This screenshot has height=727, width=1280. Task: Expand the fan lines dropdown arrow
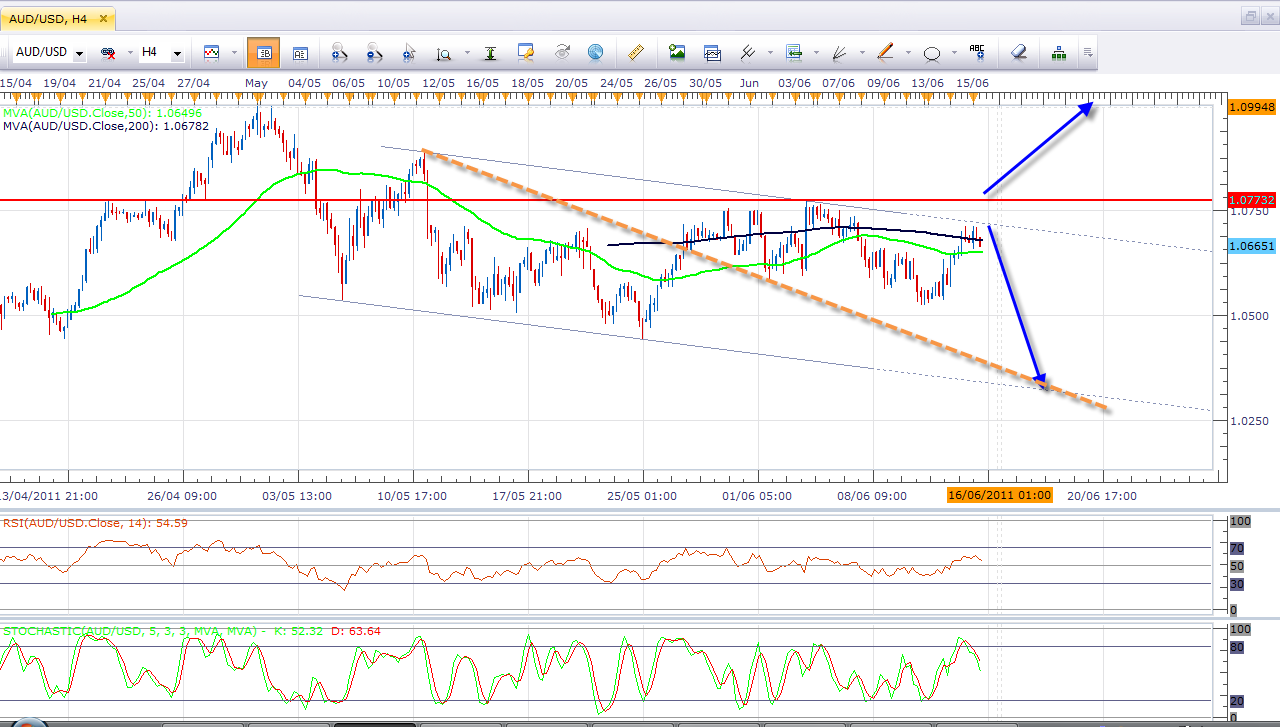862,52
